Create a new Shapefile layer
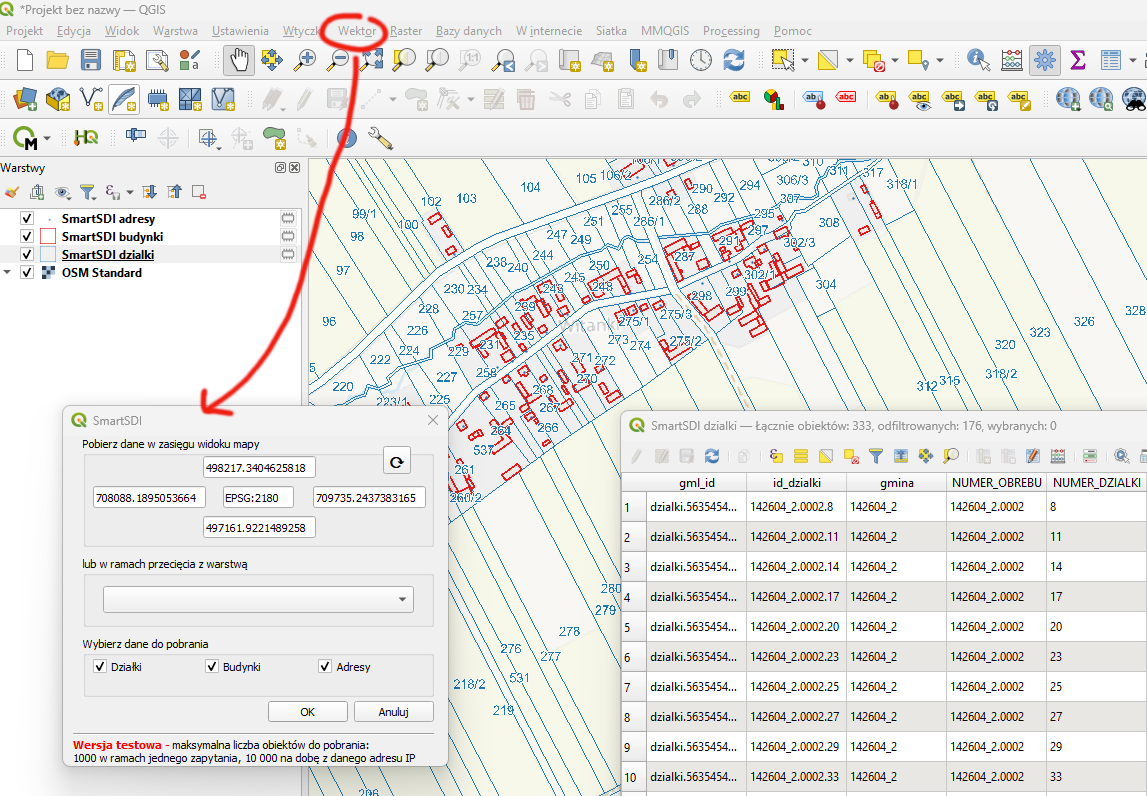Image resolution: width=1147 pixels, height=796 pixels. pos(91,98)
